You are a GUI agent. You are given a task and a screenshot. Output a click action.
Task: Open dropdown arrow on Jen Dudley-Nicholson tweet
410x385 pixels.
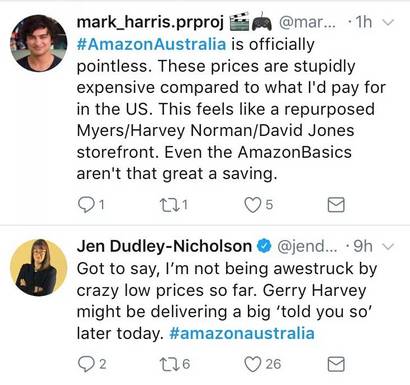pyautogui.click(x=388, y=247)
